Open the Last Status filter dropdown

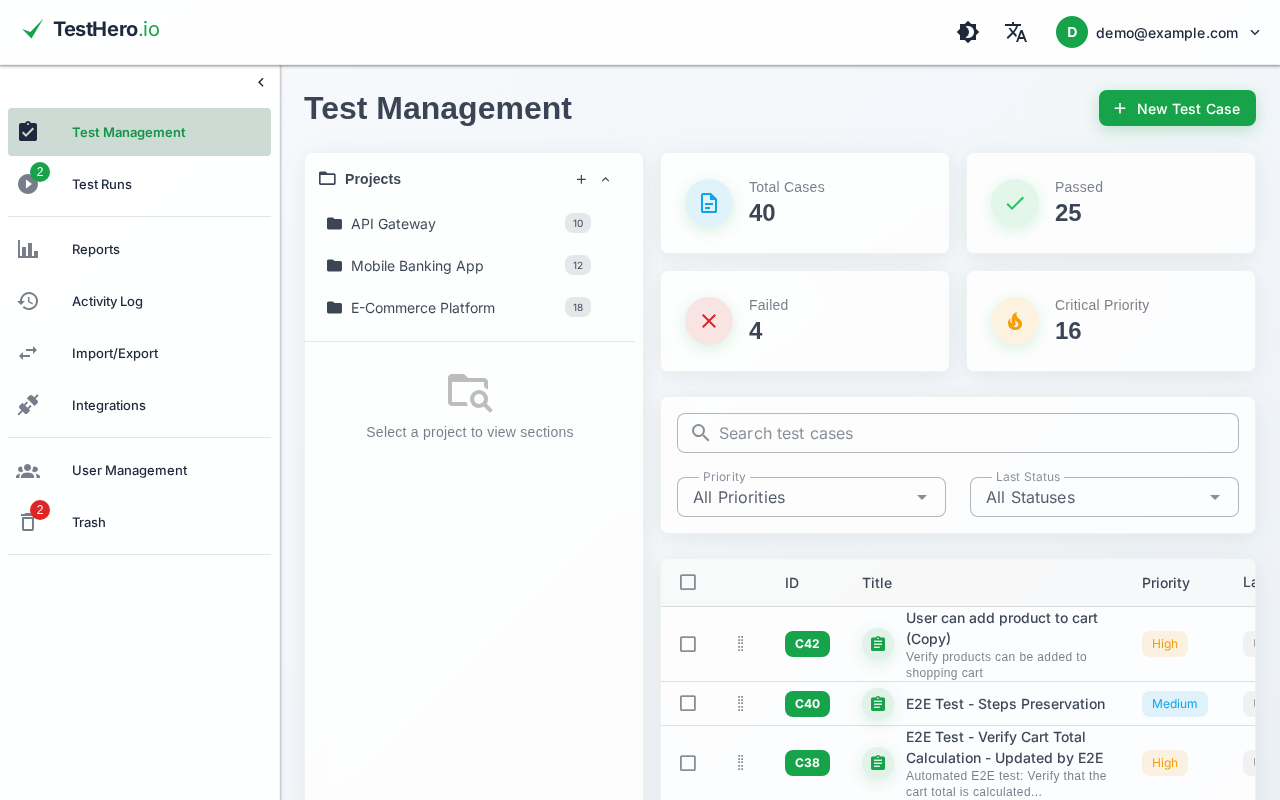pos(1104,497)
